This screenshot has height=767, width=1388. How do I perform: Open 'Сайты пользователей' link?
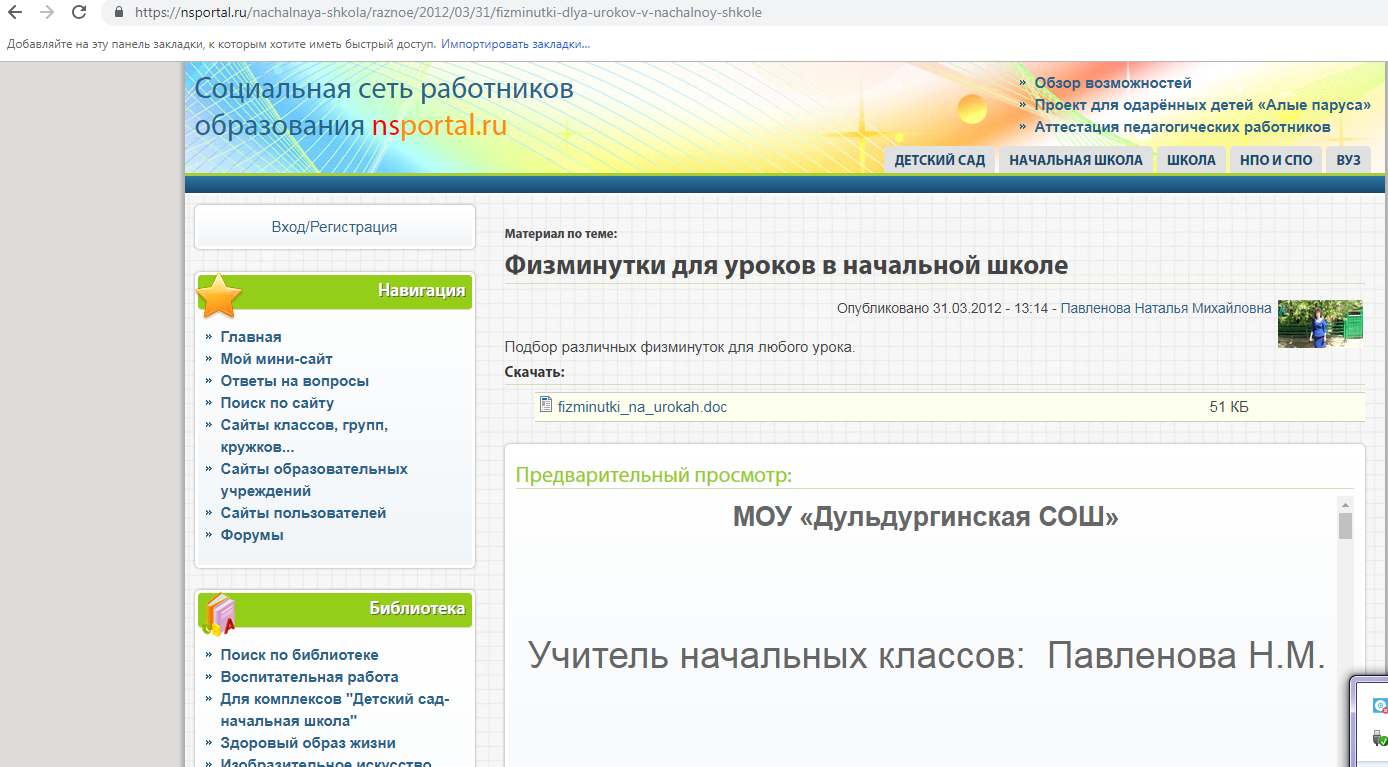[x=303, y=513]
